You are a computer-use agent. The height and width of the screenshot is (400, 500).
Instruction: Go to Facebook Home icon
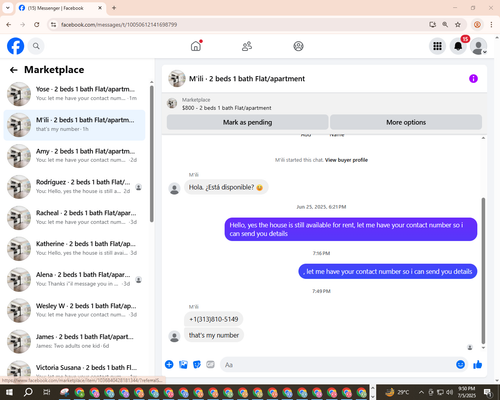[x=196, y=46]
